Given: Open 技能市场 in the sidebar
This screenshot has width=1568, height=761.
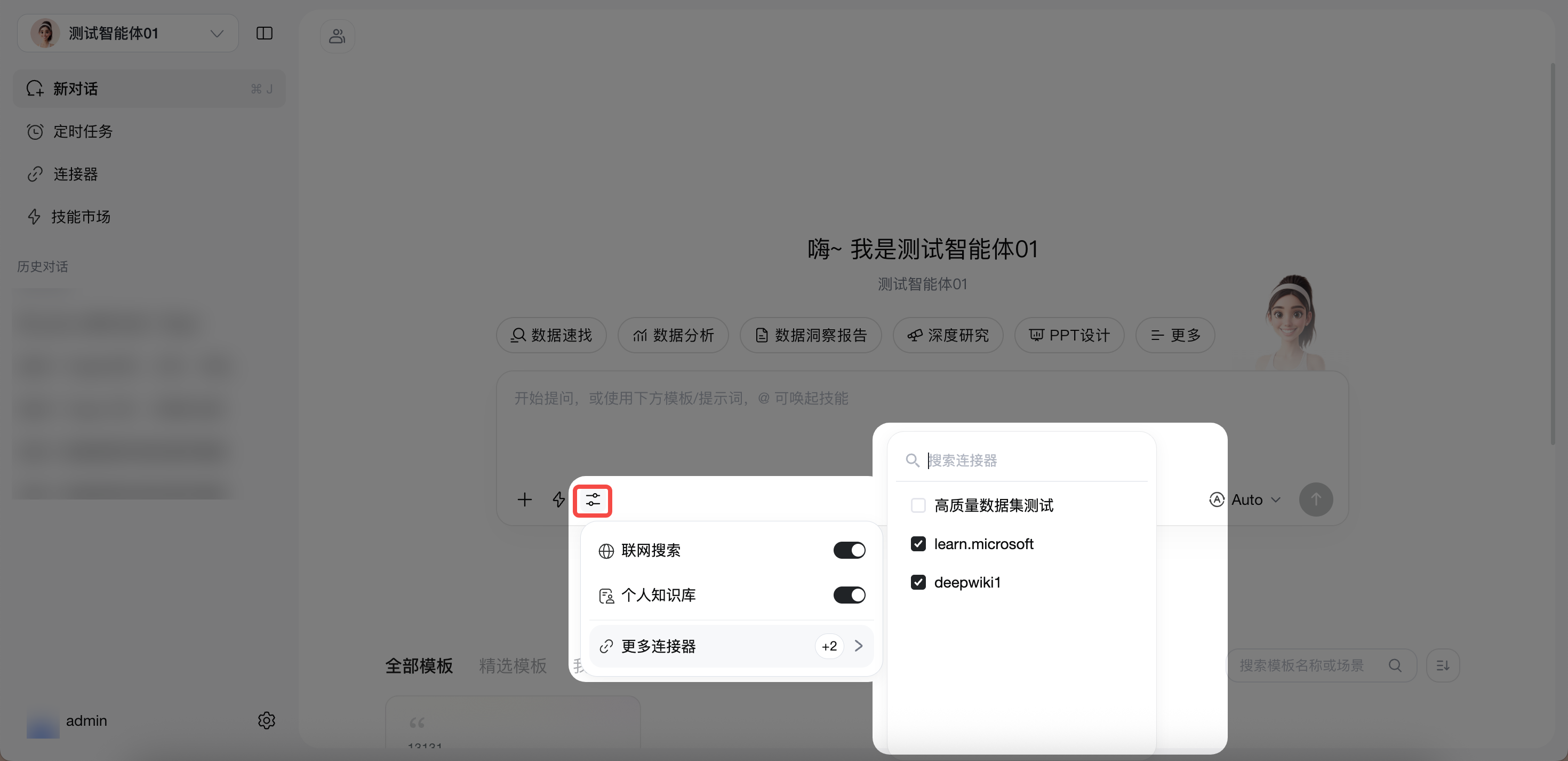Looking at the screenshot, I should click(149, 216).
